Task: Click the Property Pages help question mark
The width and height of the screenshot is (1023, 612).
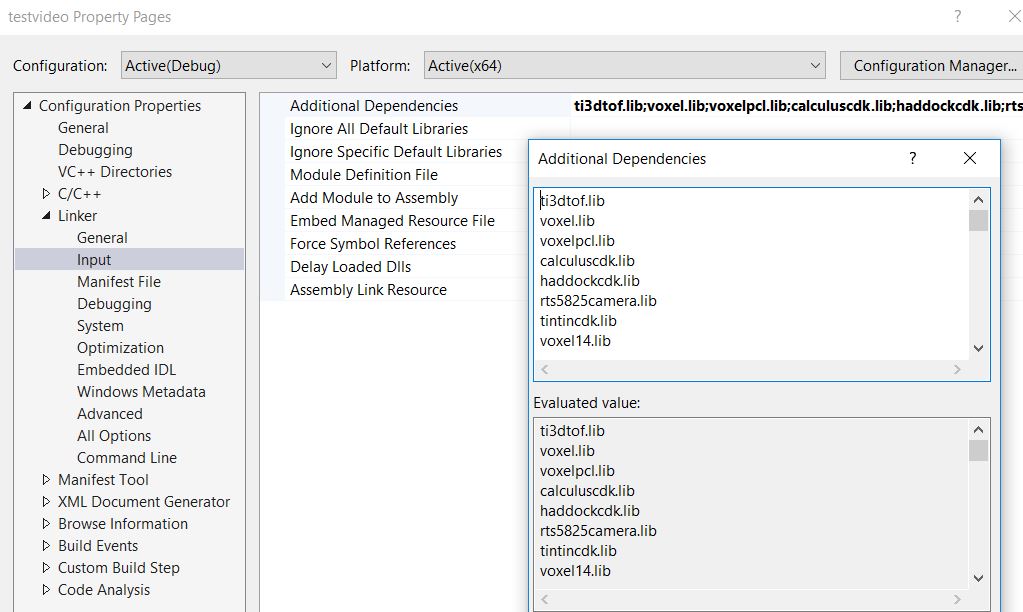Action: [x=956, y=16]
